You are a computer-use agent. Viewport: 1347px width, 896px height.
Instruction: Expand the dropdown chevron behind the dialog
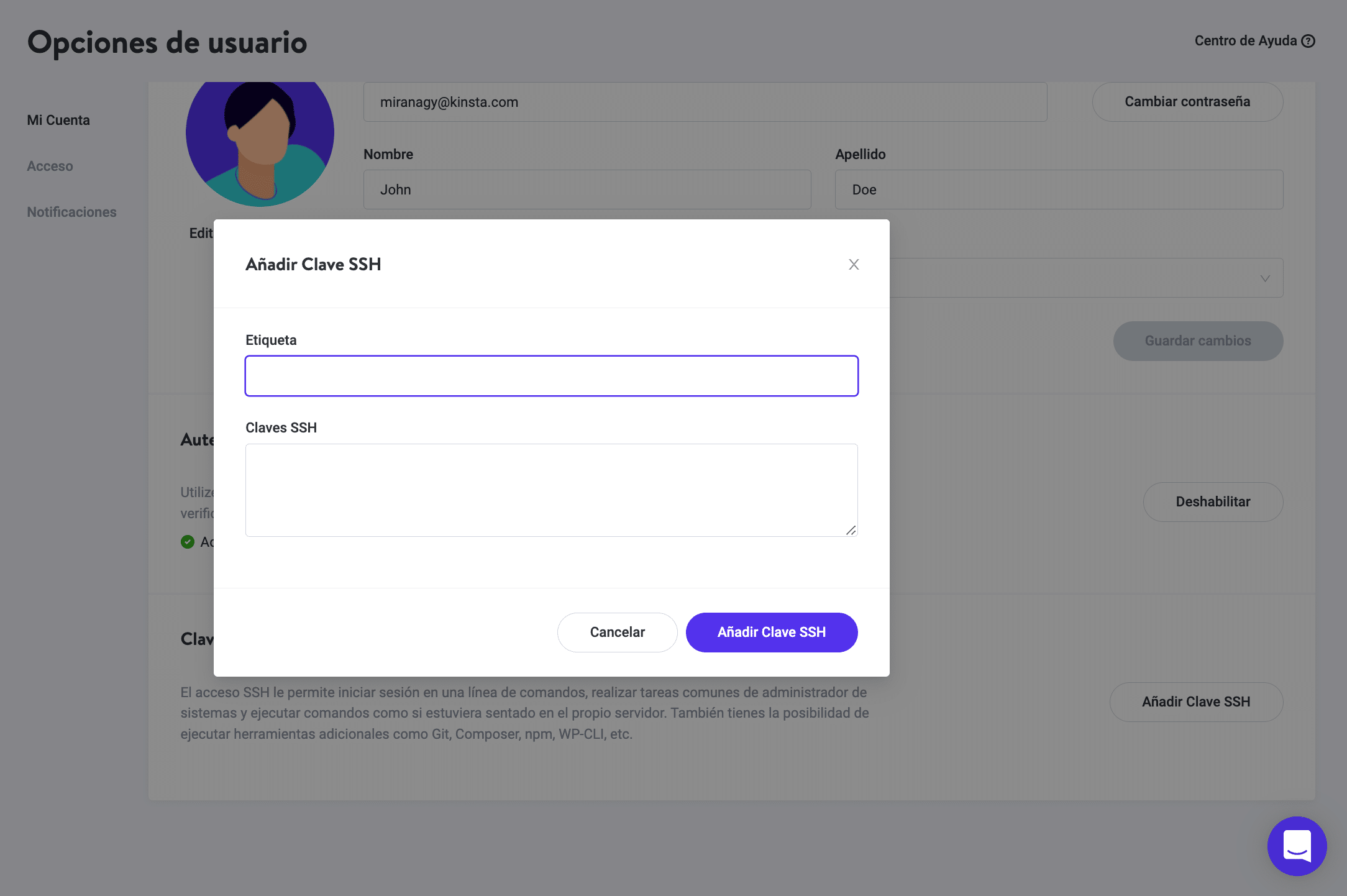click(x=1265, y=278)
